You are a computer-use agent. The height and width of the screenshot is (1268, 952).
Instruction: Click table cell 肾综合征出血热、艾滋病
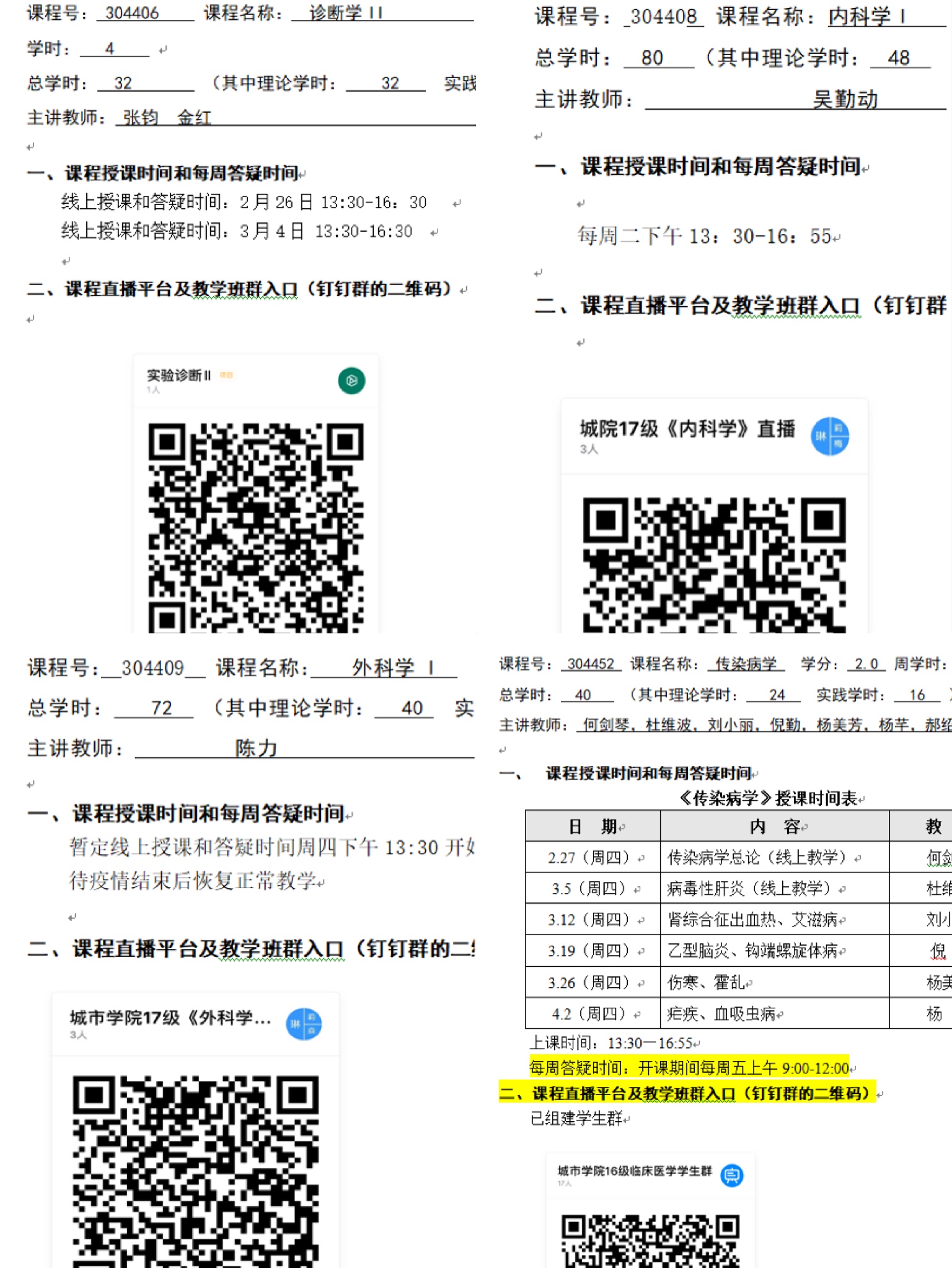click(x=775, y=919)
